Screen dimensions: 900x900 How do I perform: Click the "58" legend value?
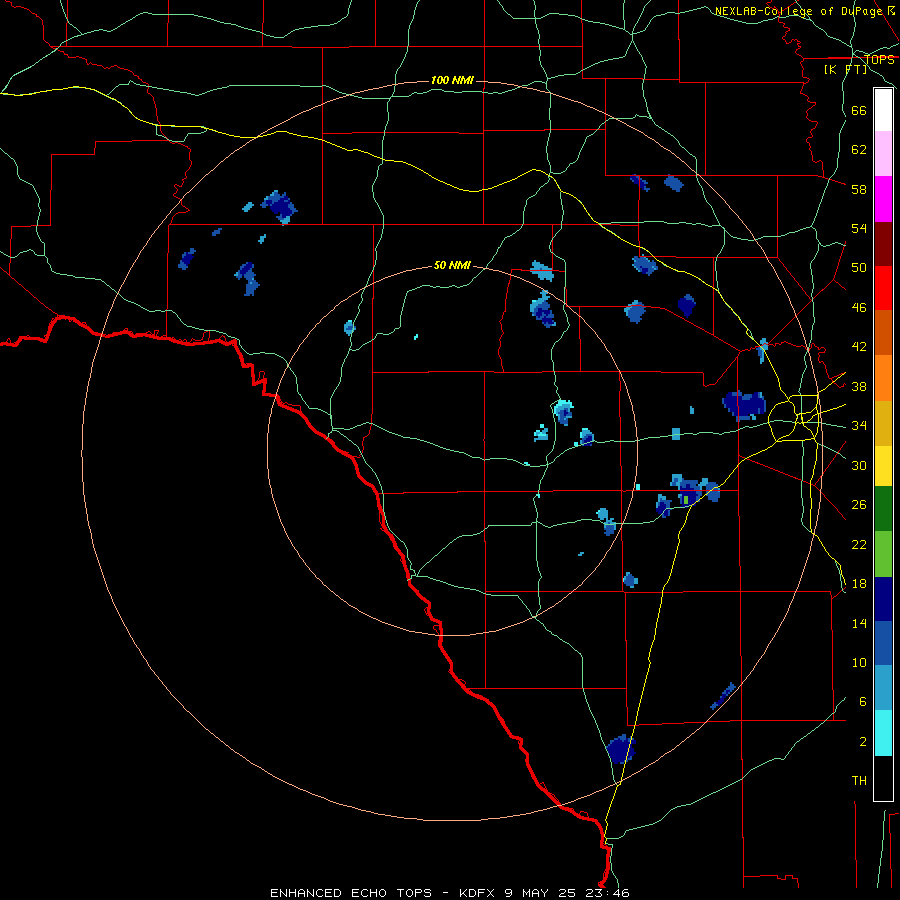coord(859,189)
